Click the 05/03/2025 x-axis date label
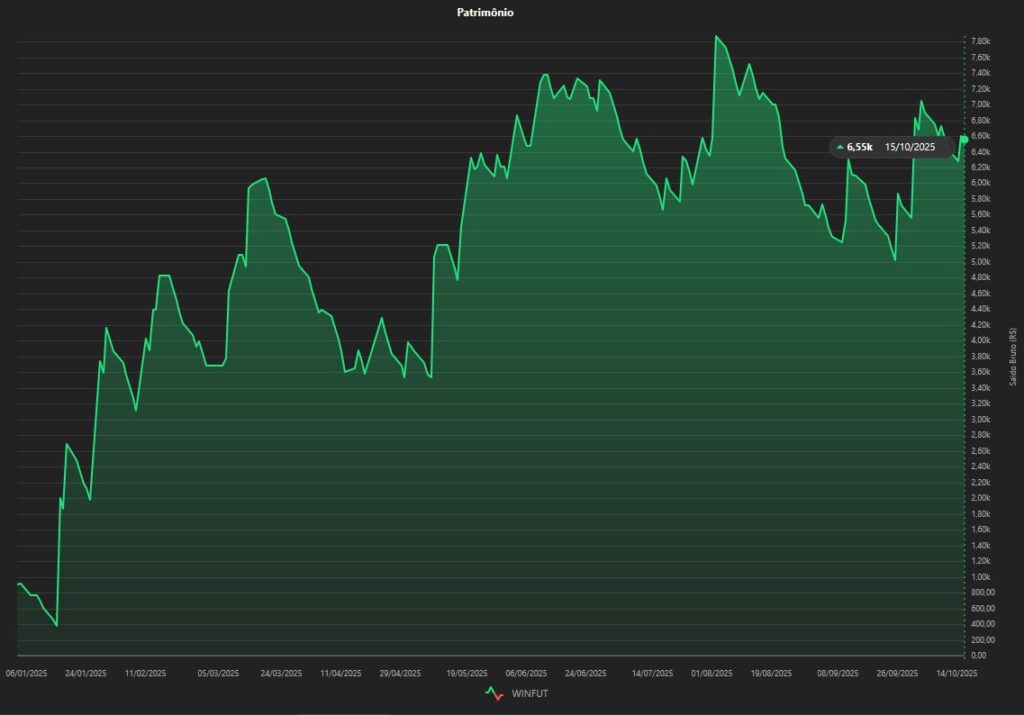 pyautogui.click(x=218, y=673)
